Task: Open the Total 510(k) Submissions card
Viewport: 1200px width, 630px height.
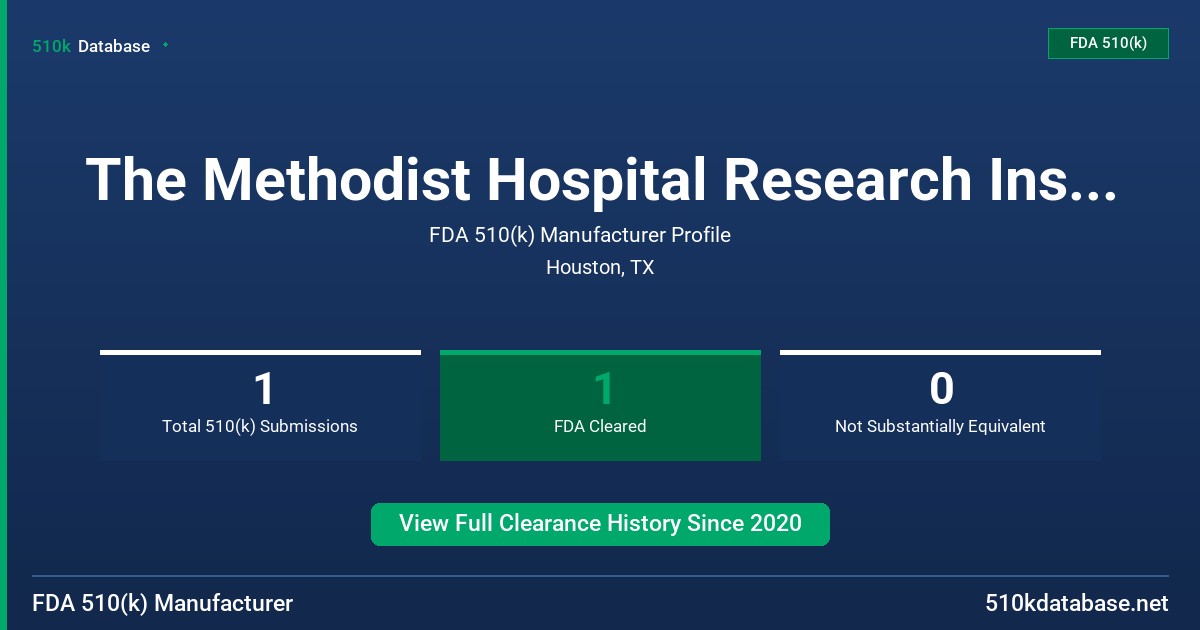Action: (x=260, y=405)
